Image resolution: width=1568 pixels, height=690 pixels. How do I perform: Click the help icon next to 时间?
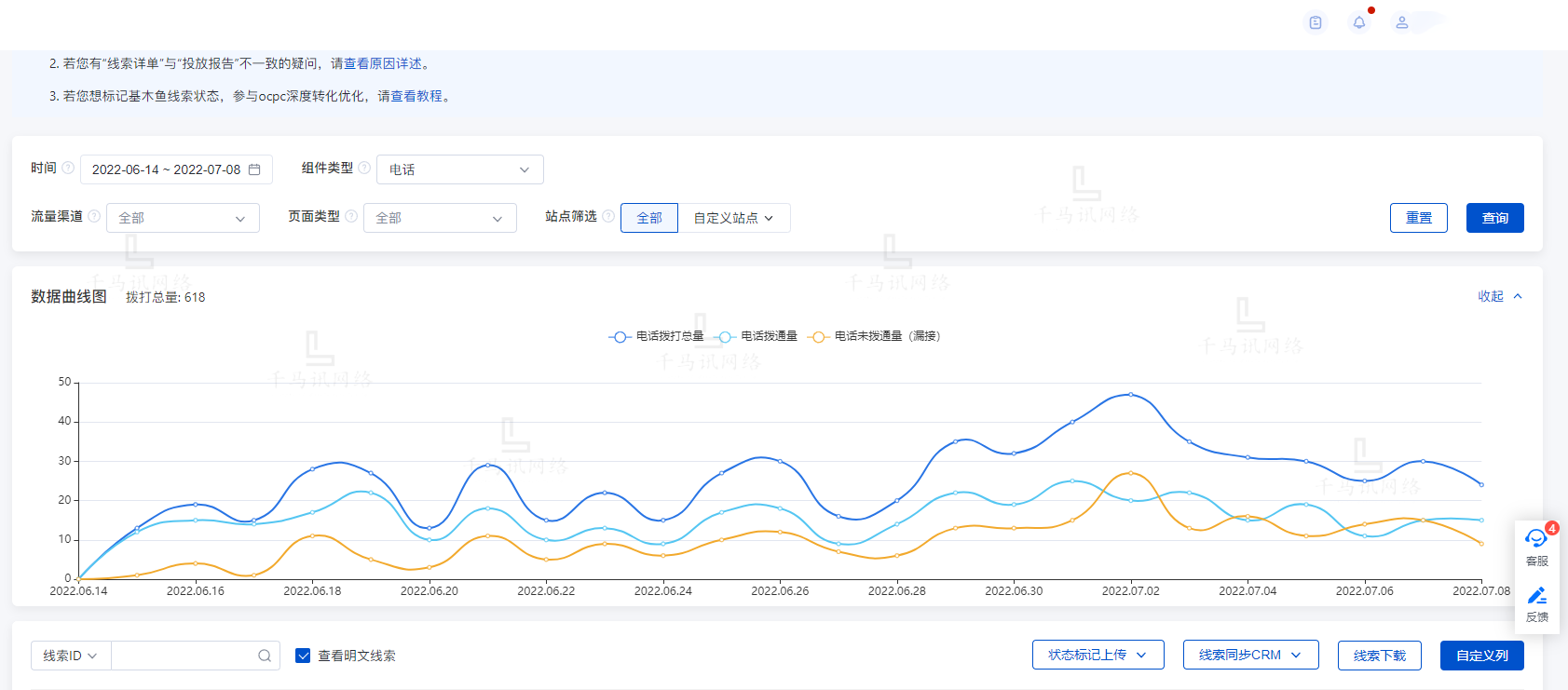point(68,169)
